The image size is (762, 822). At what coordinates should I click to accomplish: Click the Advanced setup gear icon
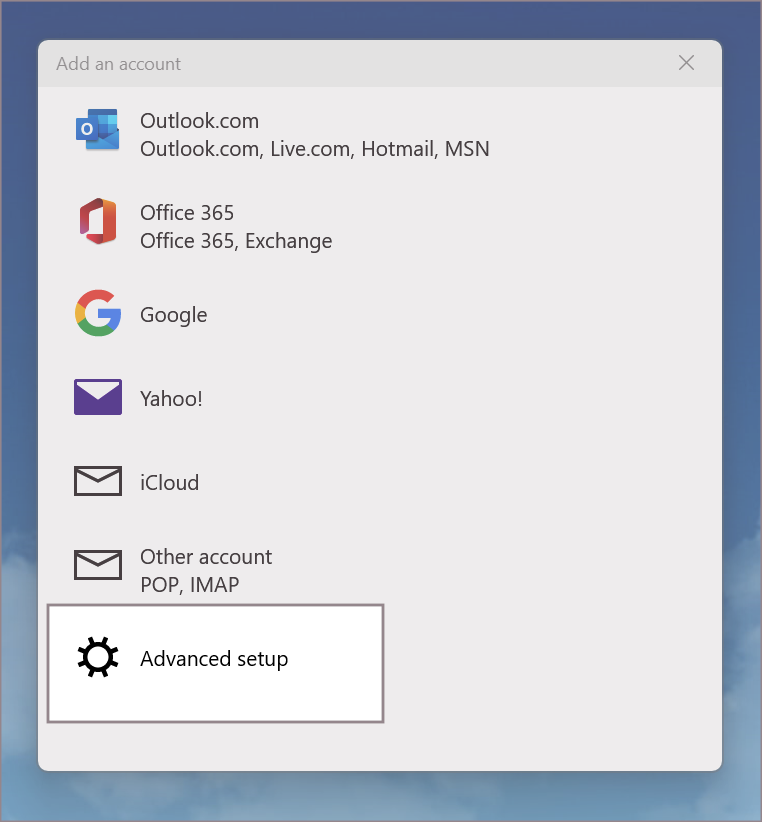click(97, 658)
